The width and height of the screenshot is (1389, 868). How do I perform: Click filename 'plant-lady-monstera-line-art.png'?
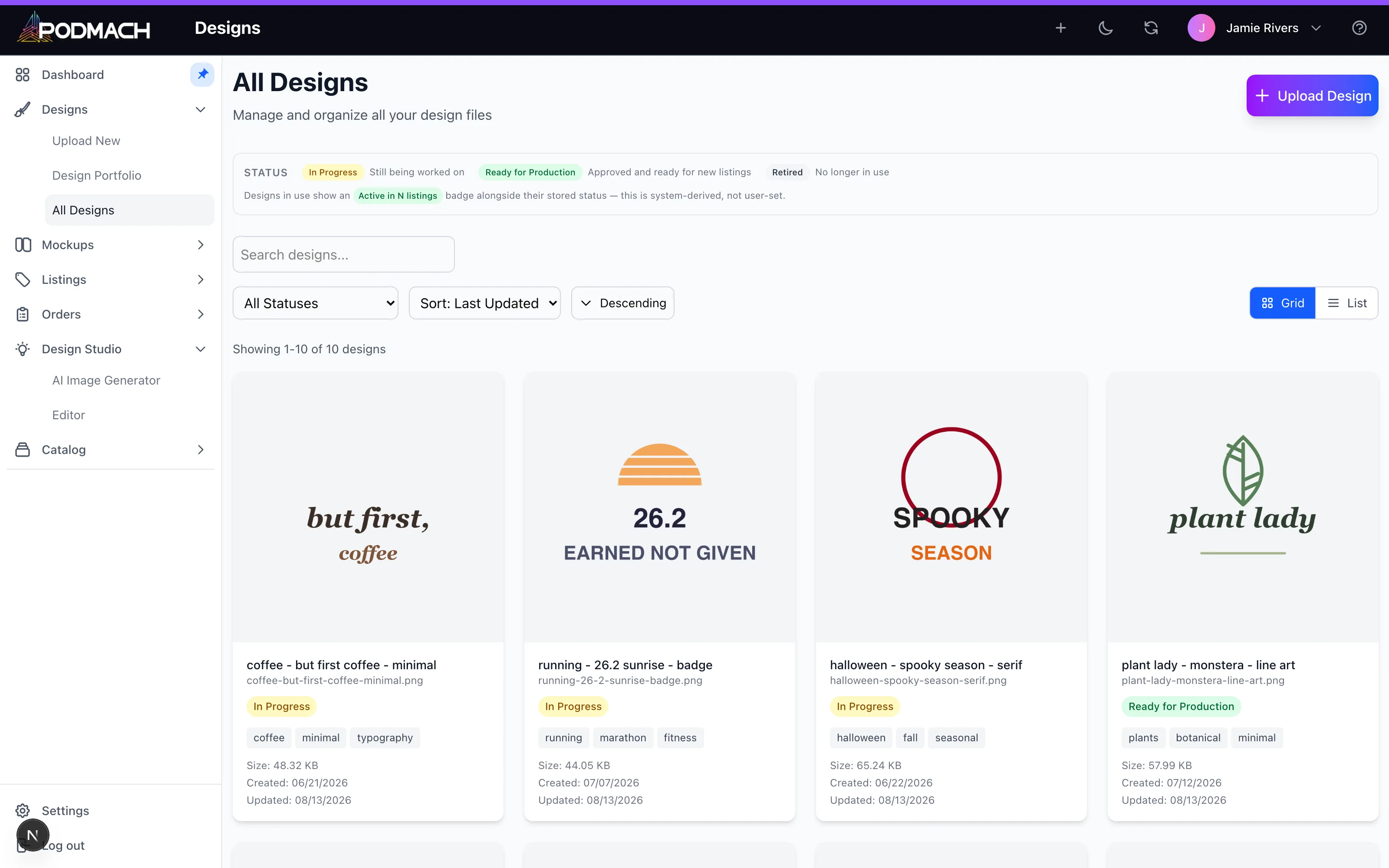[1203, 680]
